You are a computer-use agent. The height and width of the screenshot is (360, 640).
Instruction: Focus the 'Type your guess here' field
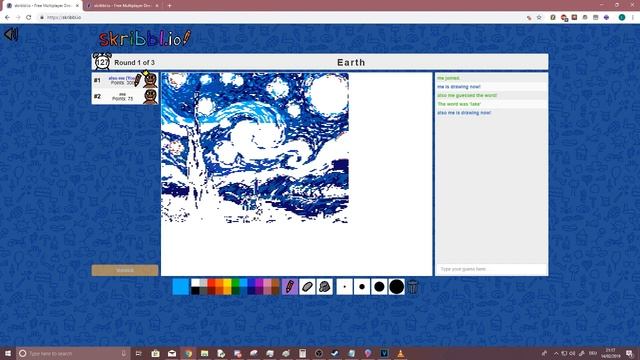491,269
